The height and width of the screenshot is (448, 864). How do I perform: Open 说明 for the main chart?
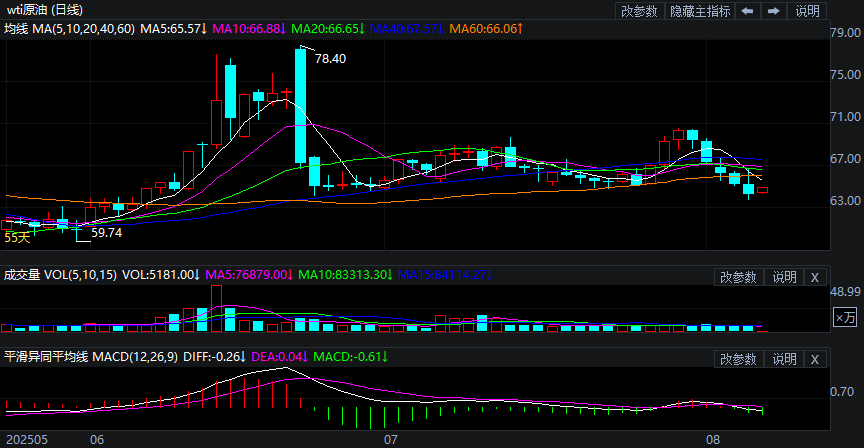coord(807,11)
